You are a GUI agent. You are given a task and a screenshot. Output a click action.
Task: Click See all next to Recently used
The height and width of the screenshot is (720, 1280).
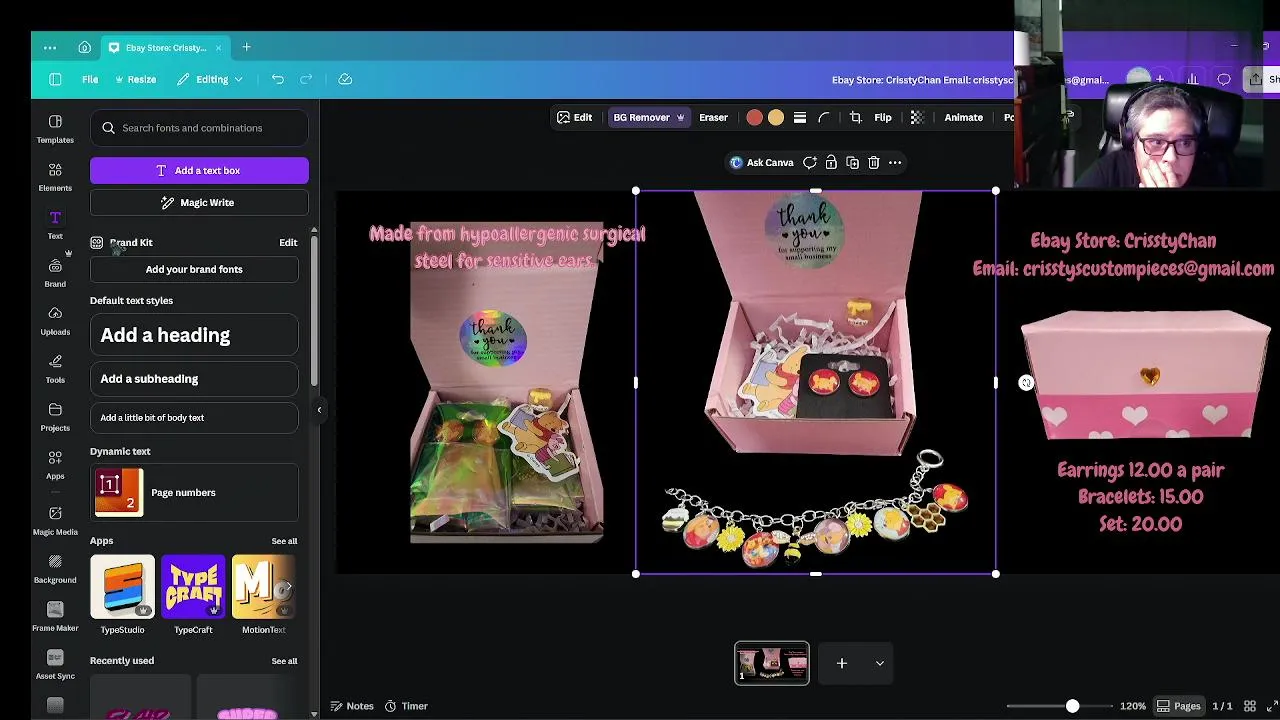tap(284, 661)
